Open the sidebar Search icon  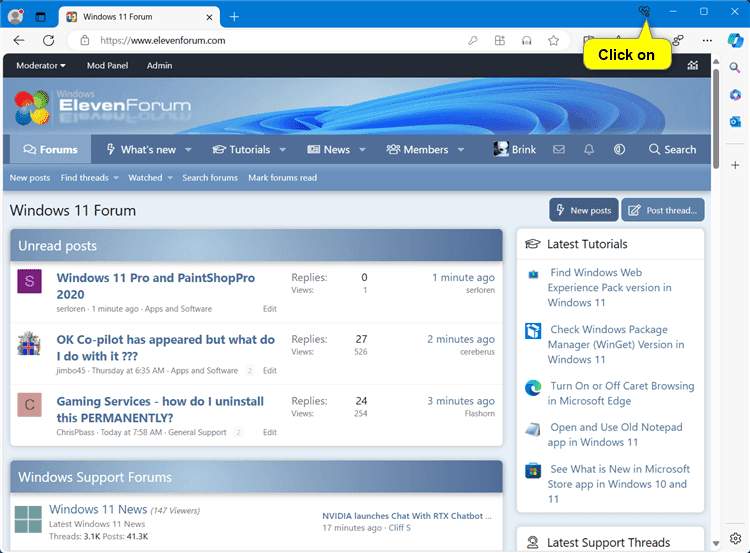click(x=735, y=67)
